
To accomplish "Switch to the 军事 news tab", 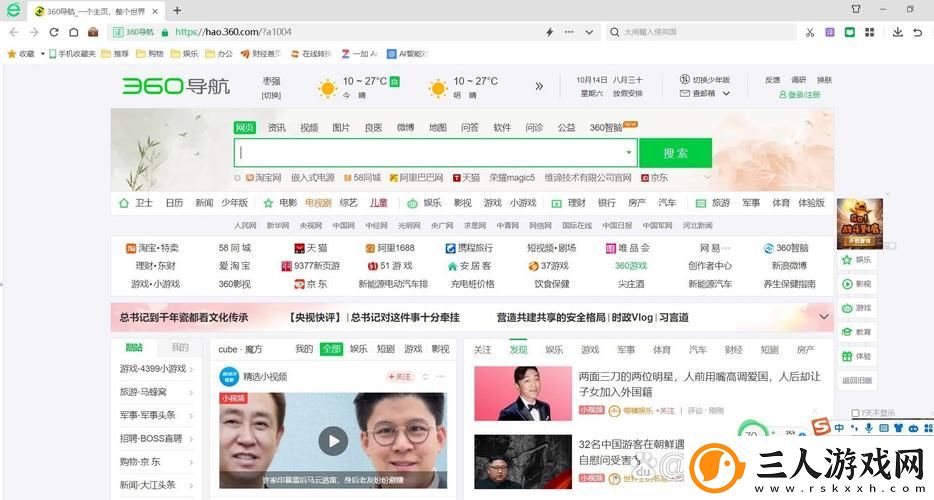I will coord(625,350).
